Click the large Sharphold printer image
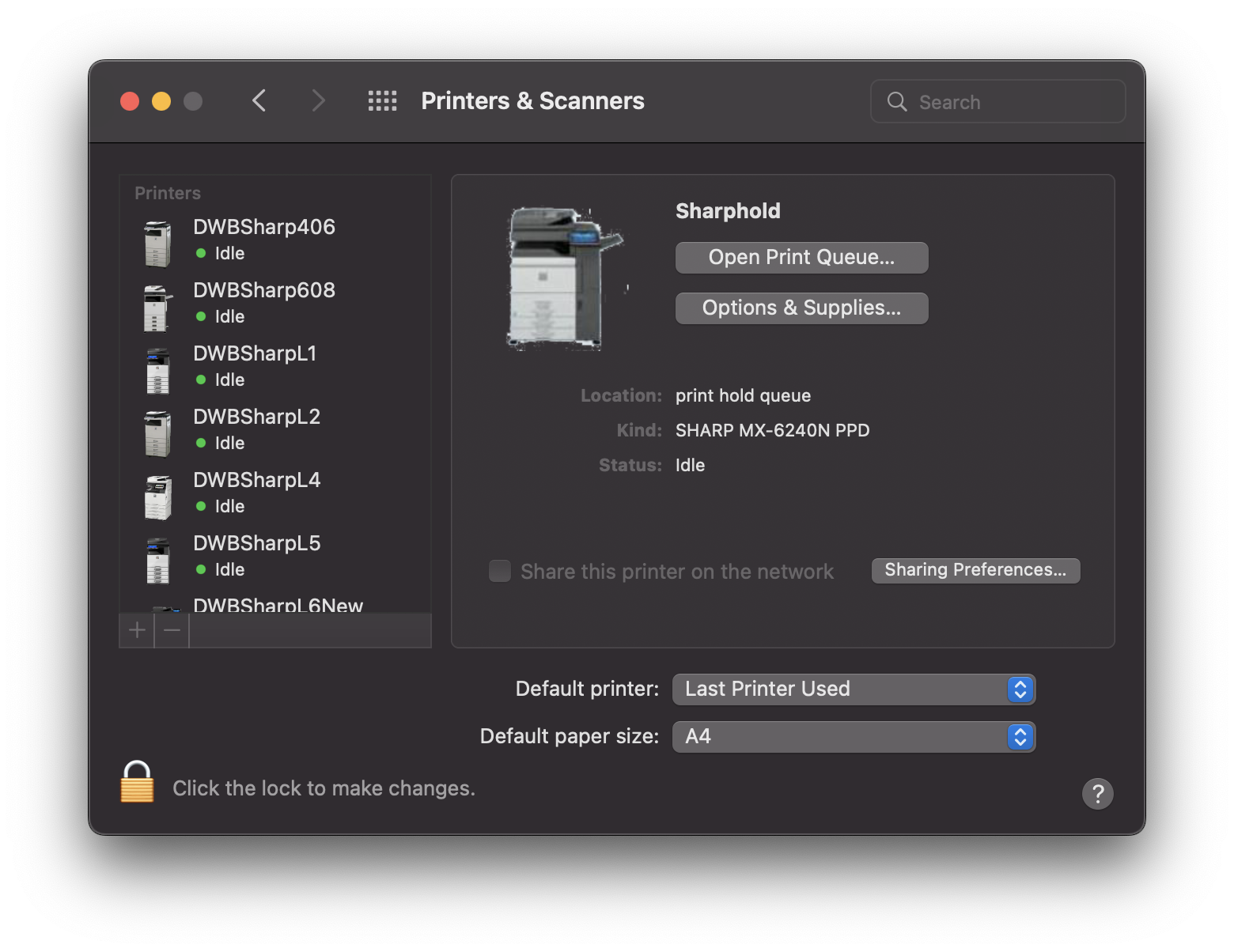This screenshot has height=952, width=1234. point(564,278)
